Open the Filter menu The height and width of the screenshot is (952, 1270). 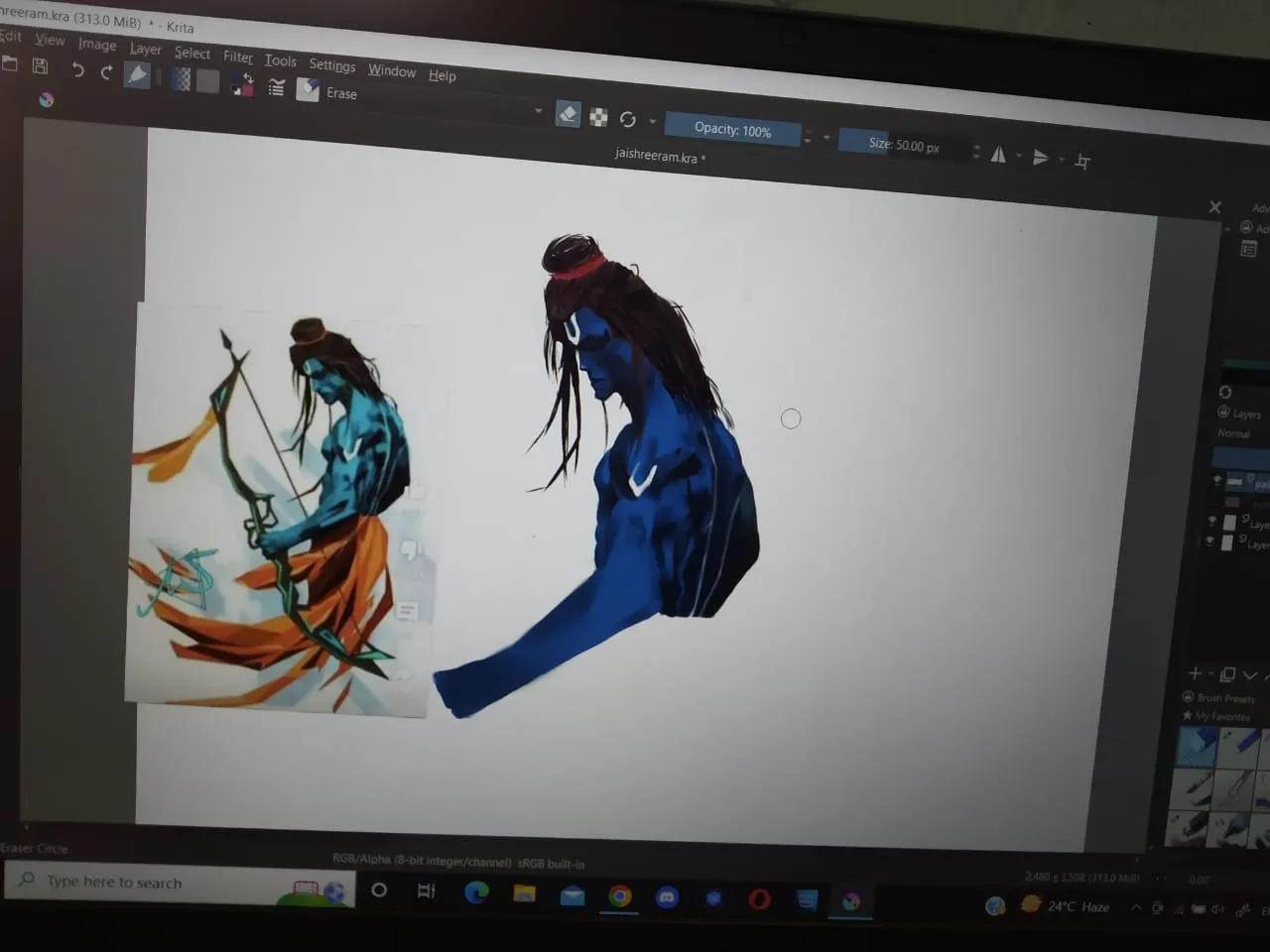238,57
